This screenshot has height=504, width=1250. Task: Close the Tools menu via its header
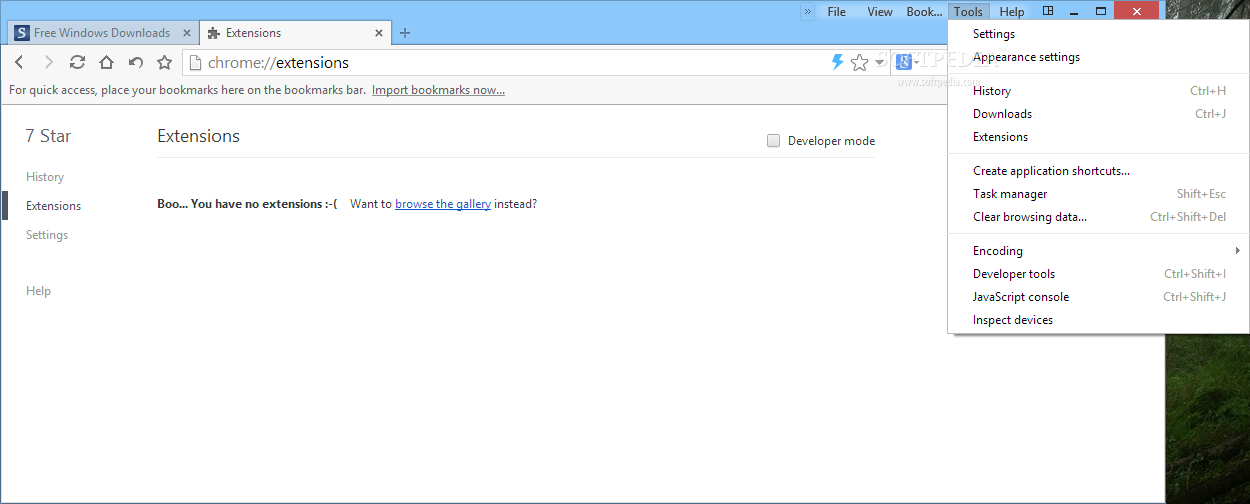tap(968, 11)
